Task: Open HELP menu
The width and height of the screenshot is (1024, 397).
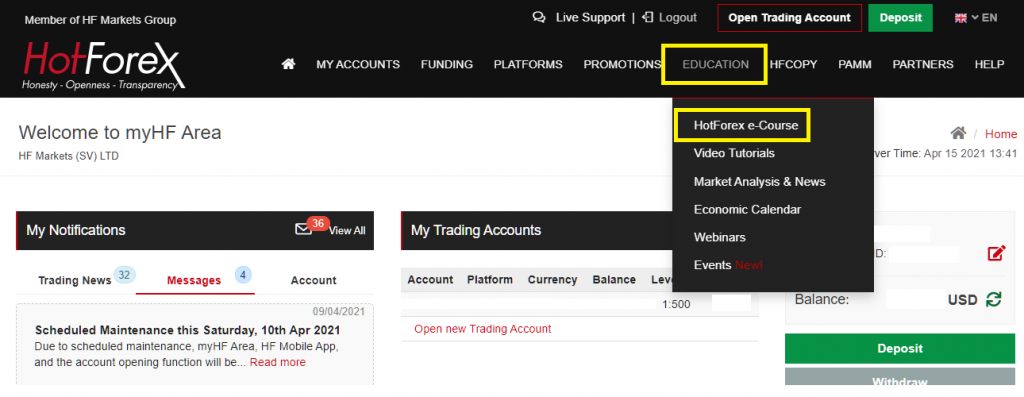Action: [989, 65]
